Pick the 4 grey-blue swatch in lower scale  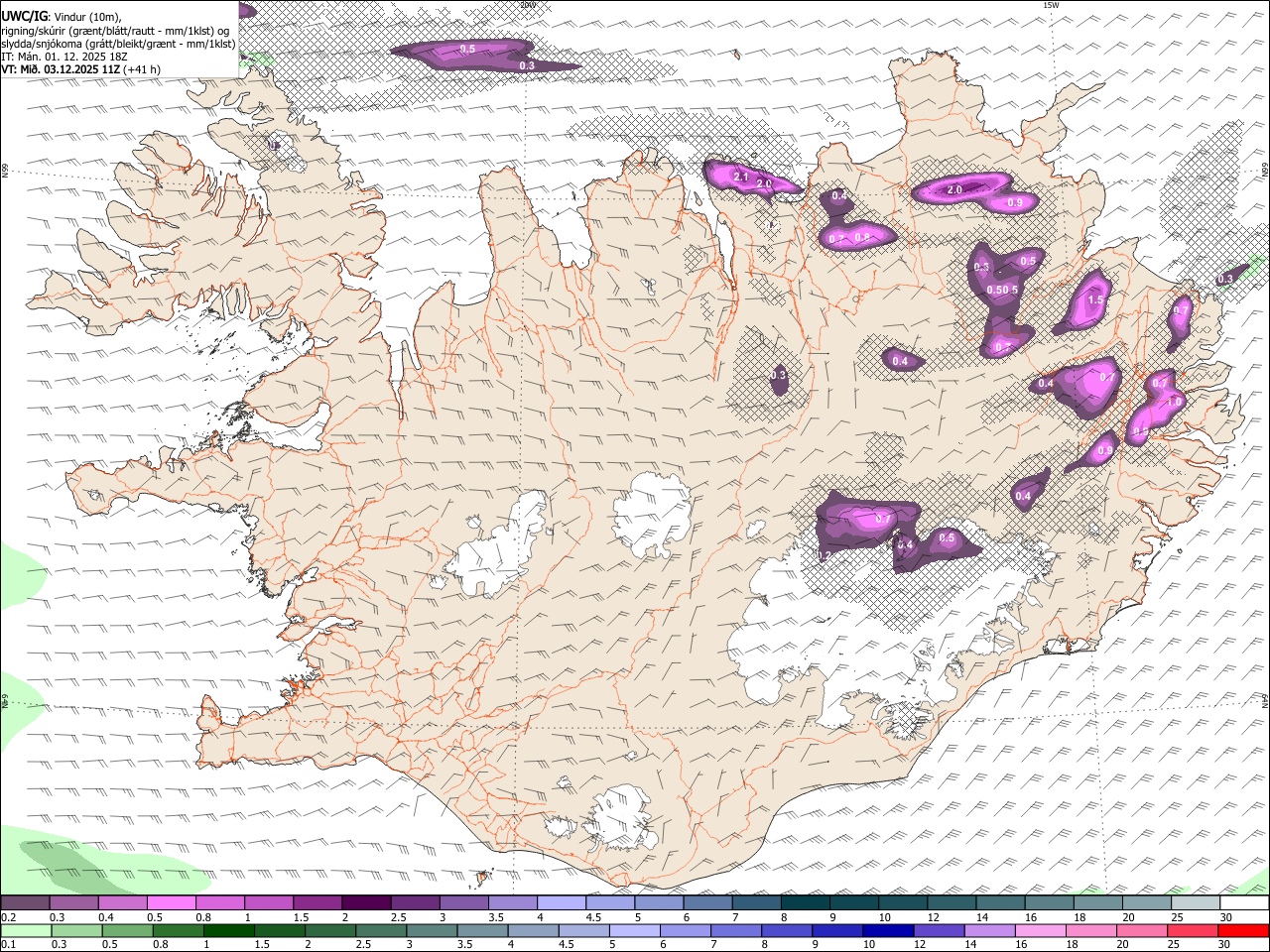(533, 930)
